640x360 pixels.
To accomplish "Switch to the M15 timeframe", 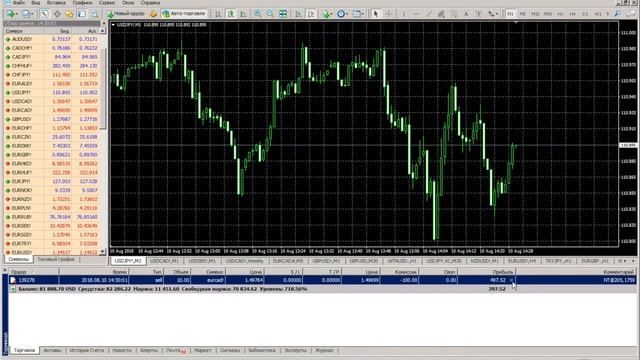I will 535,14.
